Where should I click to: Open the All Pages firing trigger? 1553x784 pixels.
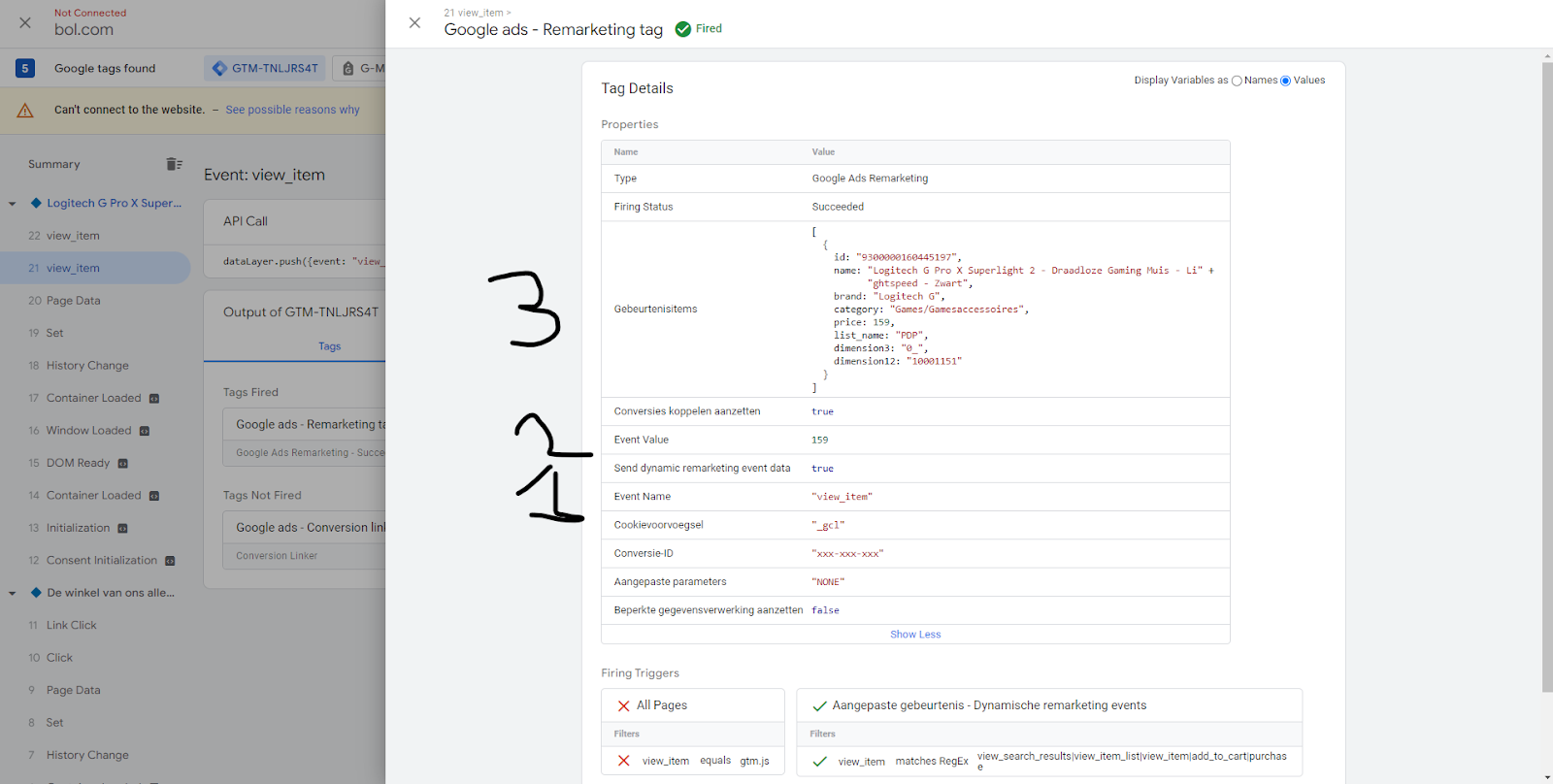[693, 705]
